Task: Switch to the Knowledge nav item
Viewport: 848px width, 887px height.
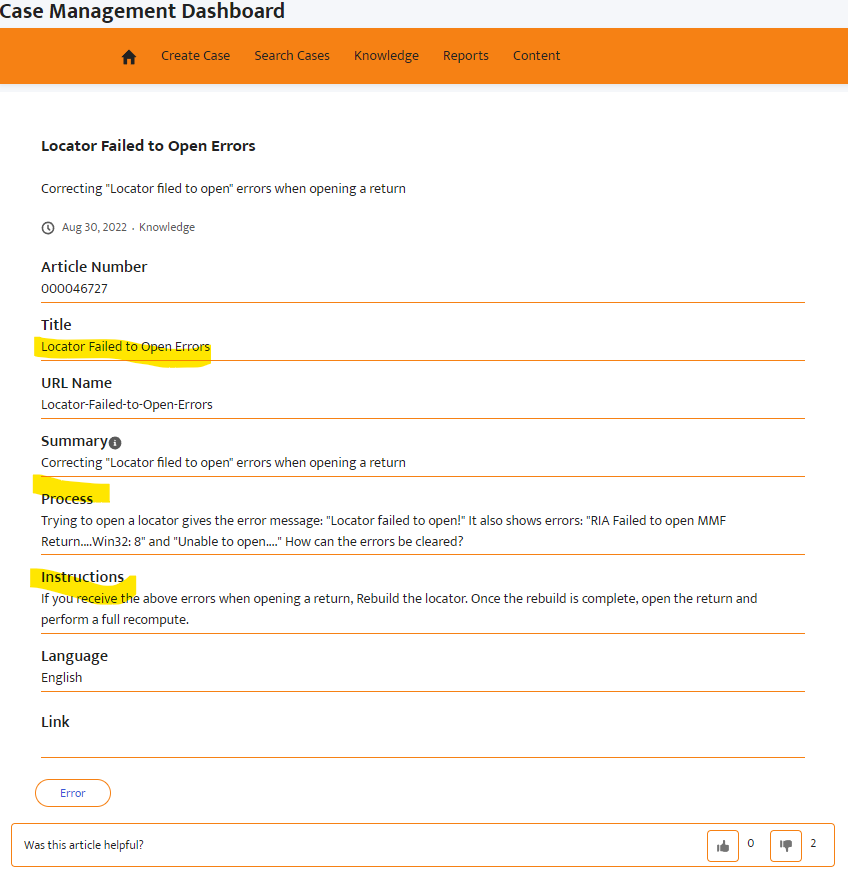Action: coord(386,55)
